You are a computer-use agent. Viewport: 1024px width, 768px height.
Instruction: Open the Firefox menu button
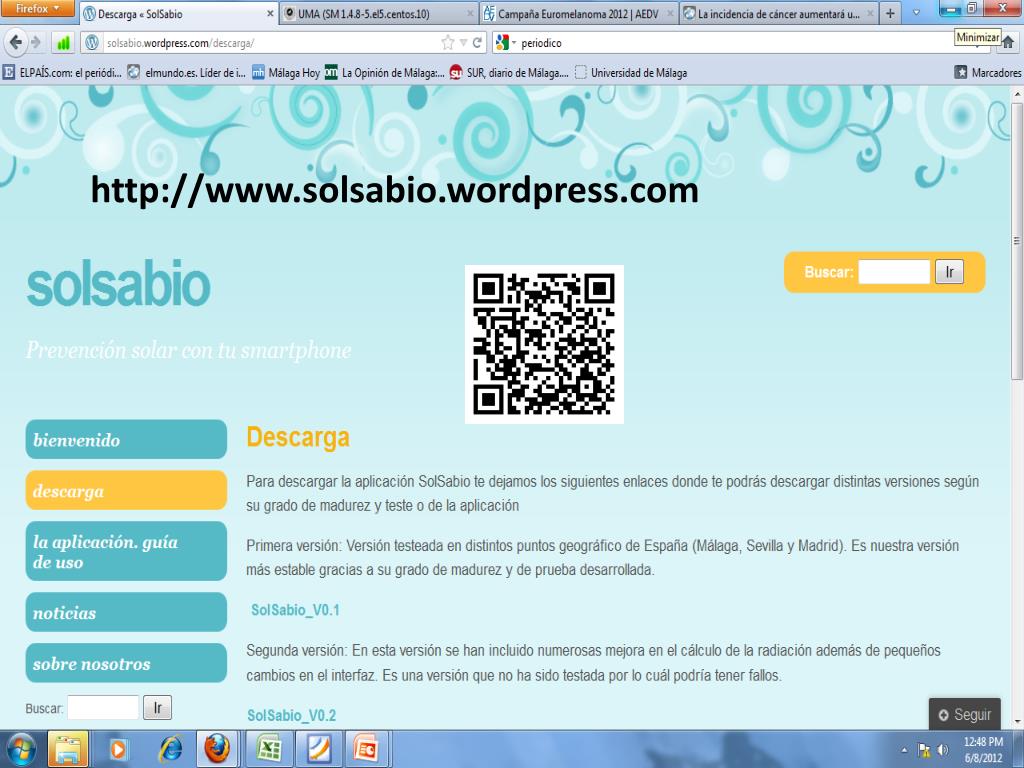[38, 8]
